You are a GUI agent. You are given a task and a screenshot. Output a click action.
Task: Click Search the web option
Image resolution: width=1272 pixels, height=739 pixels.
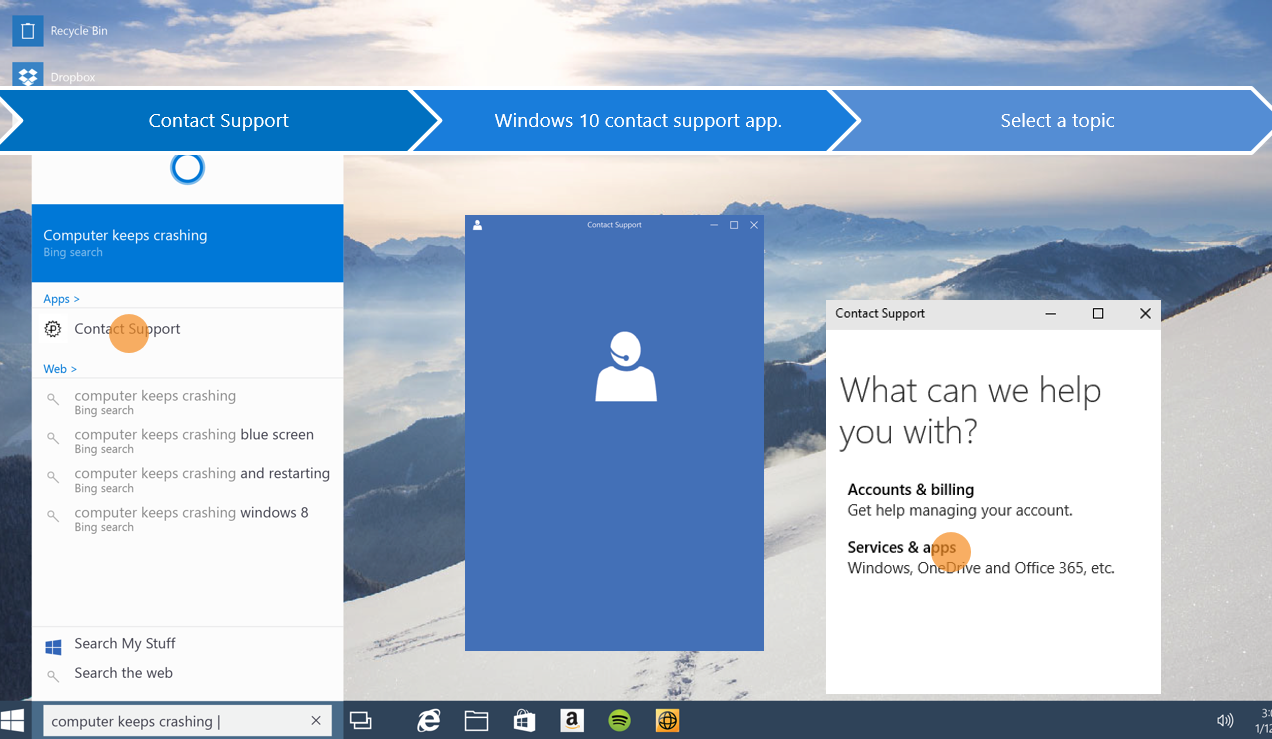(x=123, y=673)
